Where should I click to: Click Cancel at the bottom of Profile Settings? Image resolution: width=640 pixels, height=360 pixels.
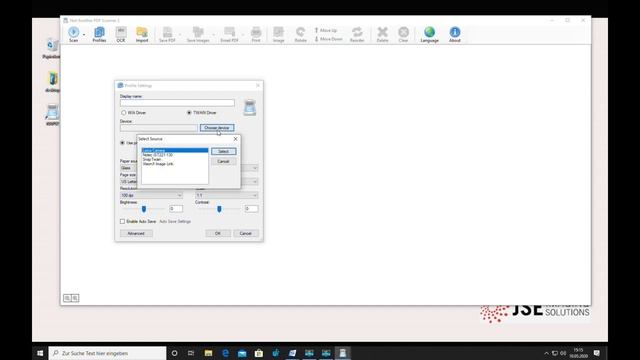point(246,233)
